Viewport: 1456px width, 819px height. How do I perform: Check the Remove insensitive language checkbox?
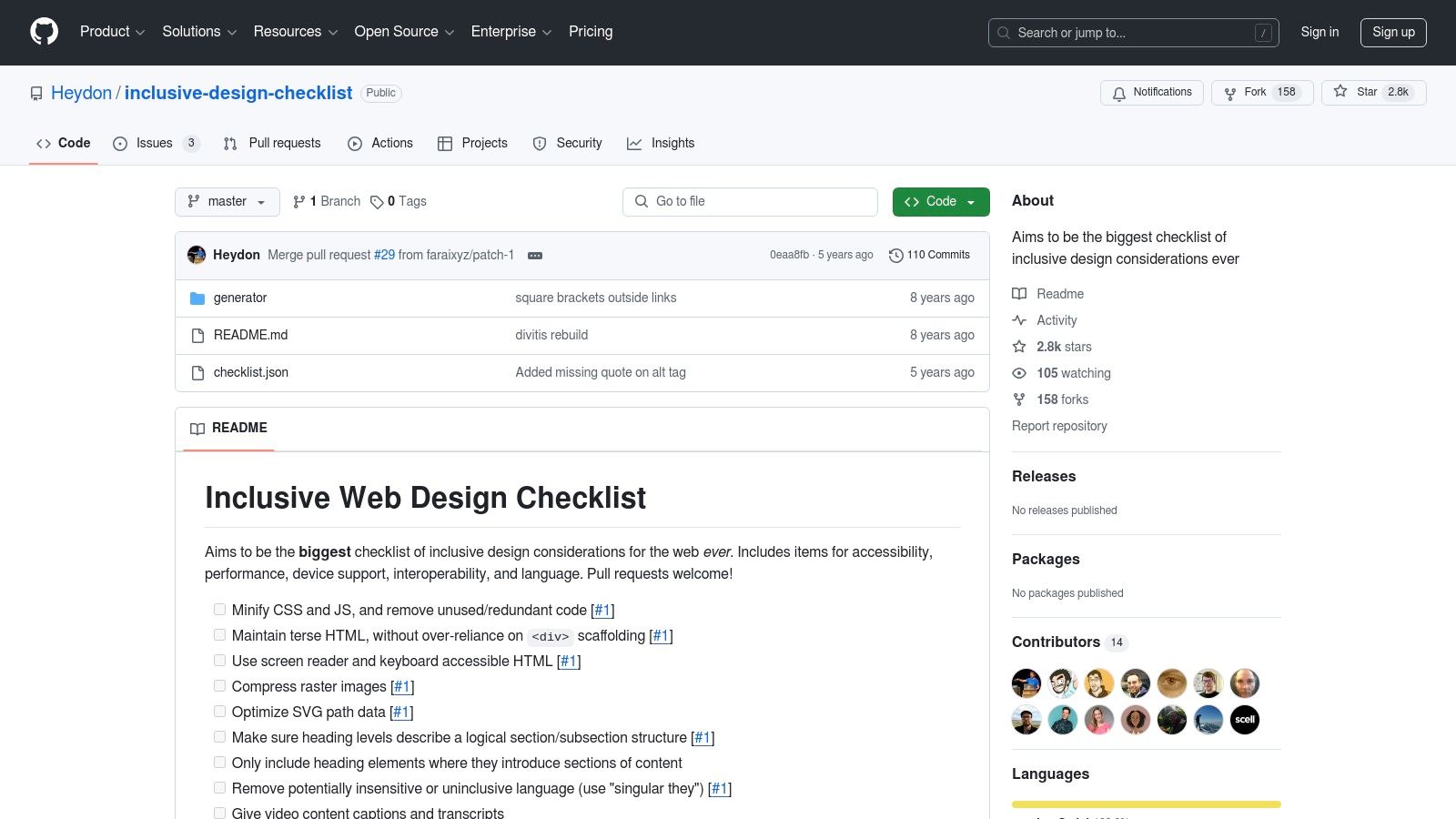219,788
